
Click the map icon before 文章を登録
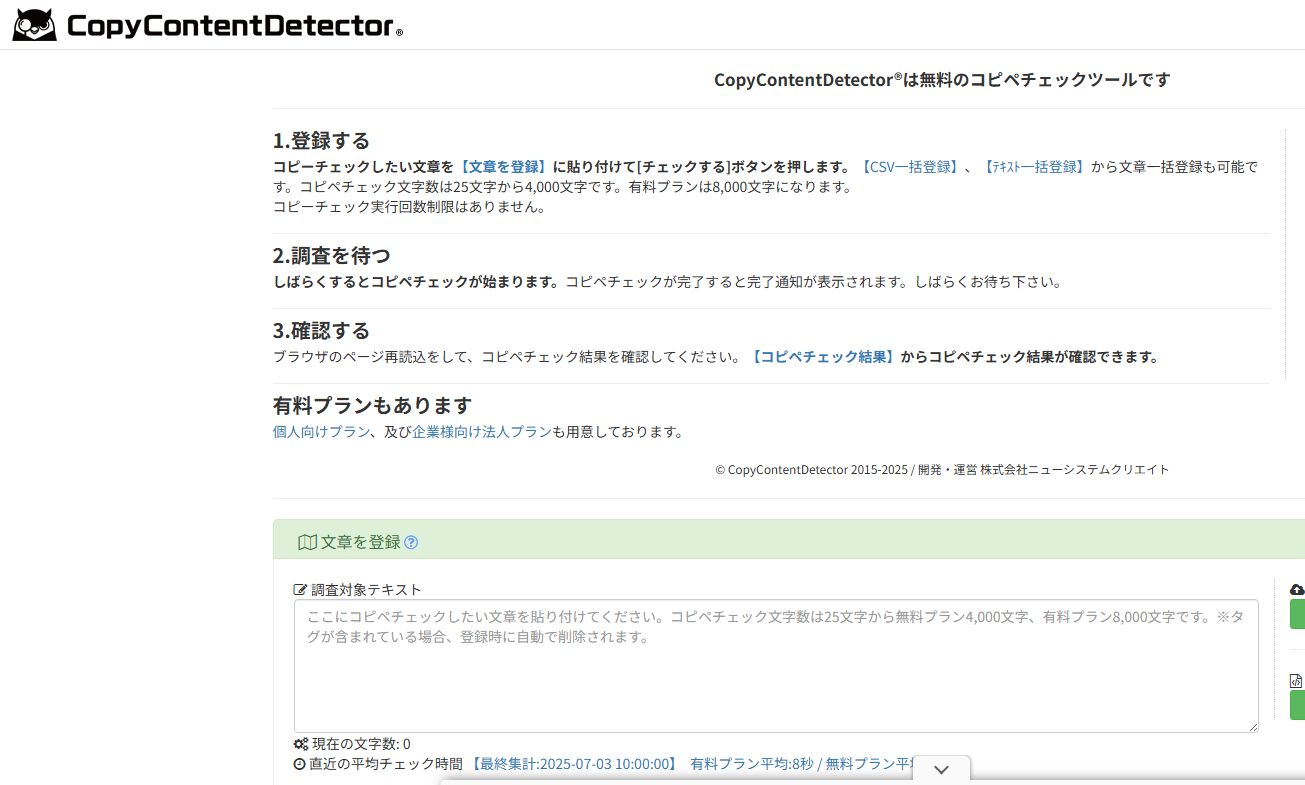point(307,542)
